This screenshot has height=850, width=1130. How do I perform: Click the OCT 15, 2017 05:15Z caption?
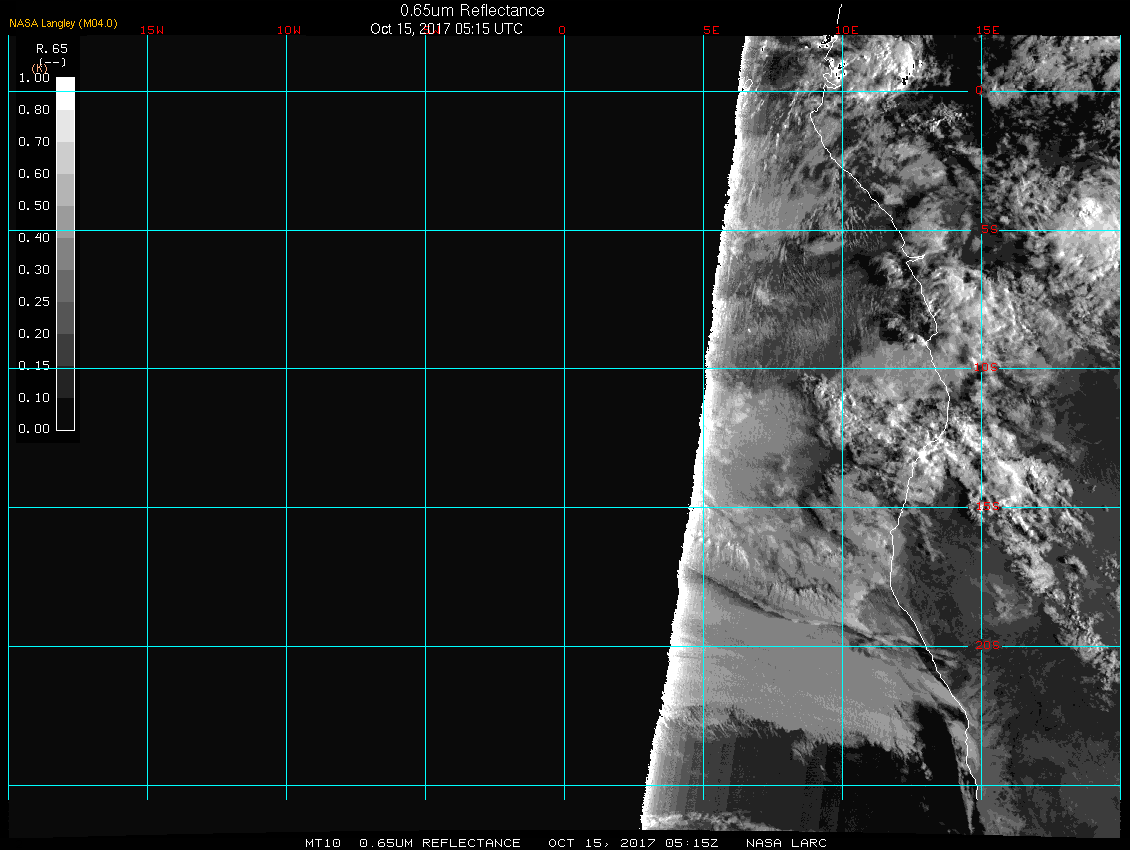click(633, 843)
